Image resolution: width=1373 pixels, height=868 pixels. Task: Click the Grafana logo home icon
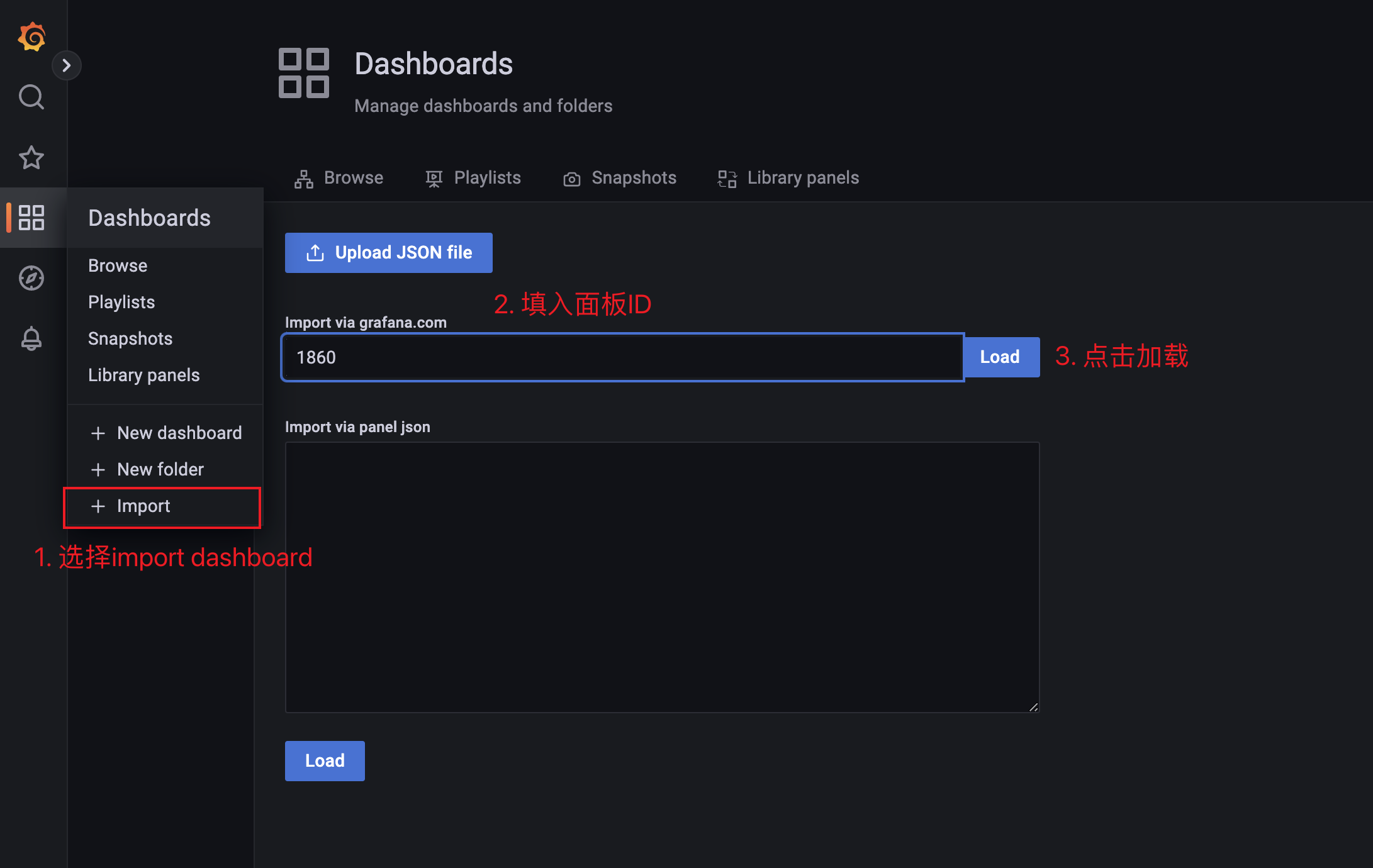tap(31, 36)
